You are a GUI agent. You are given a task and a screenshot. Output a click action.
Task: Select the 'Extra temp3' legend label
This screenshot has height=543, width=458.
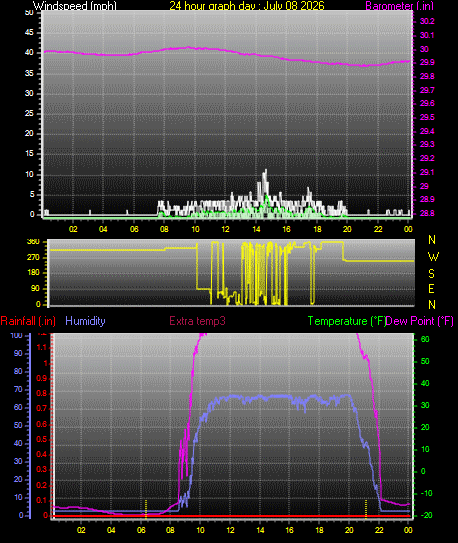click(197, 321)
